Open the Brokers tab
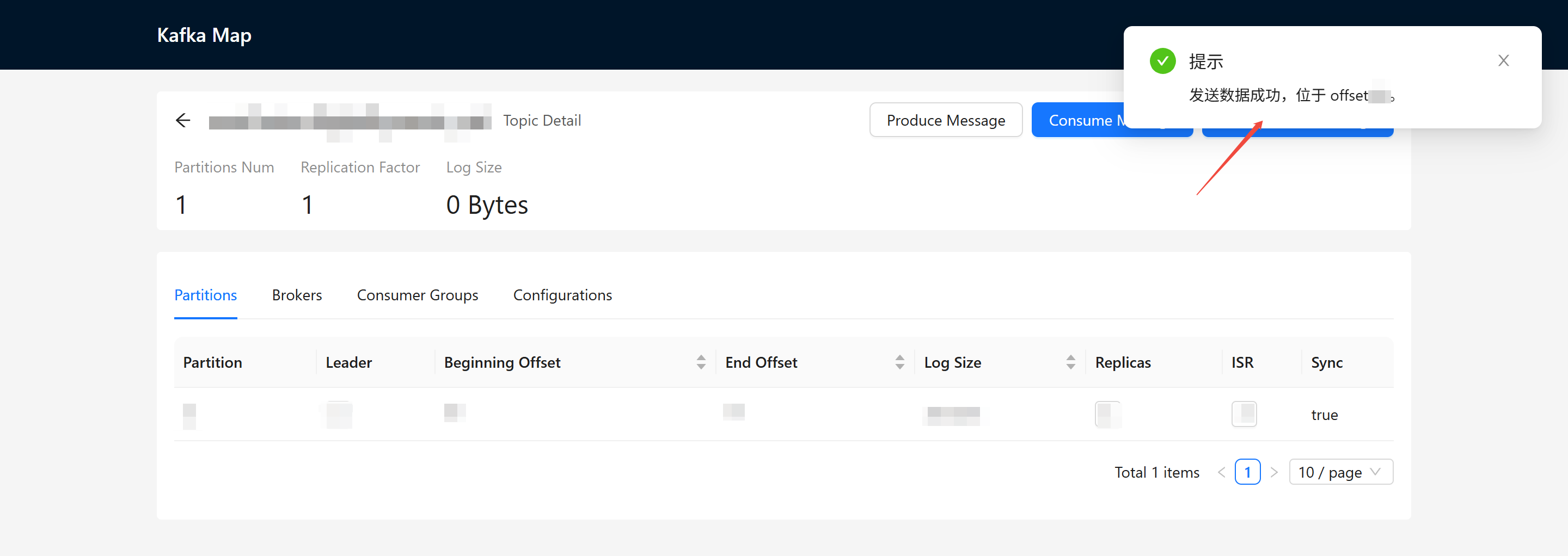This screenshot has width=1568, height=556. point(297,295)
